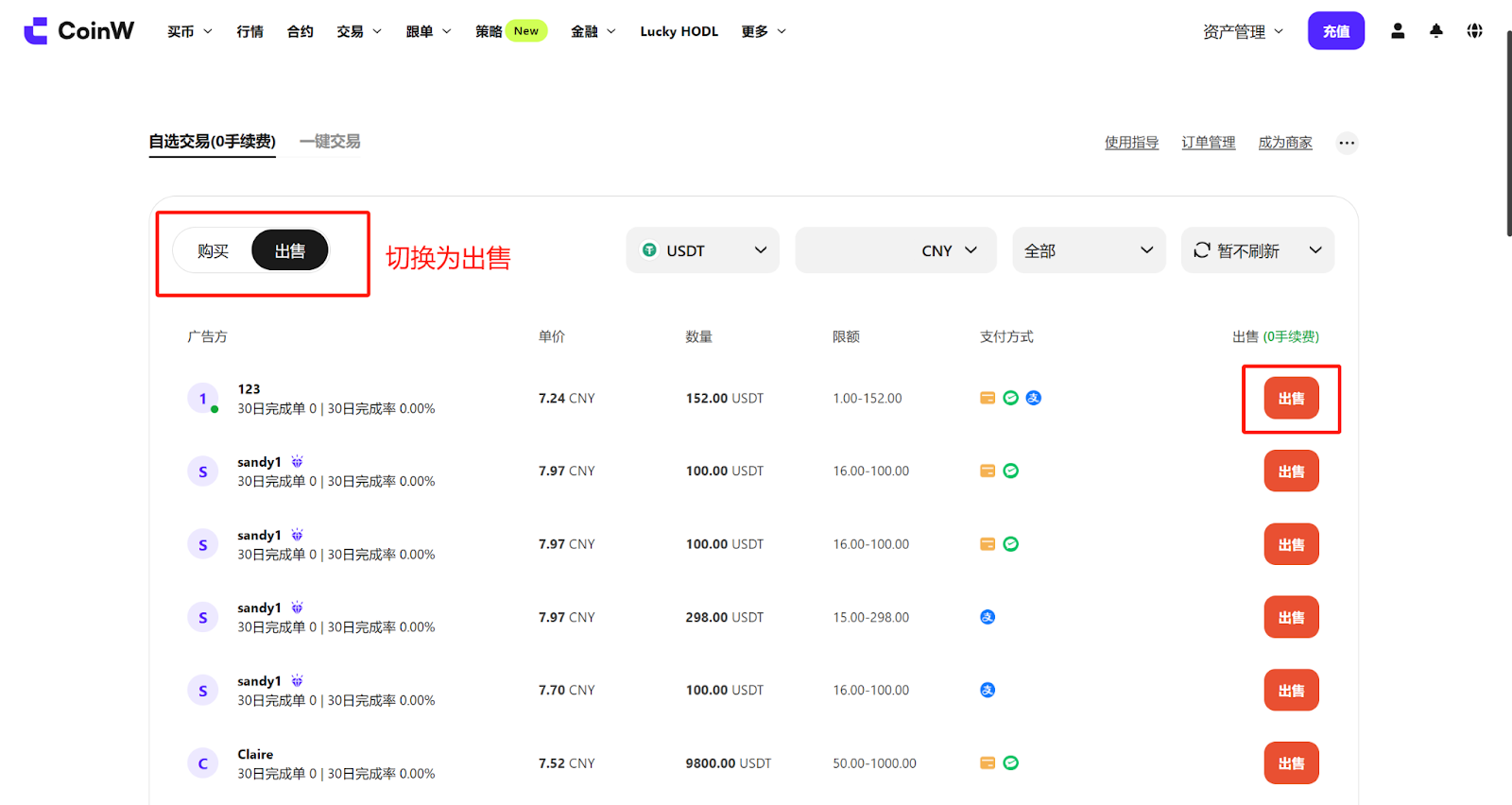Screen dimensions: 1512x805
Task: Switch to 购买 (buy) mode
Action: (214, 250)
